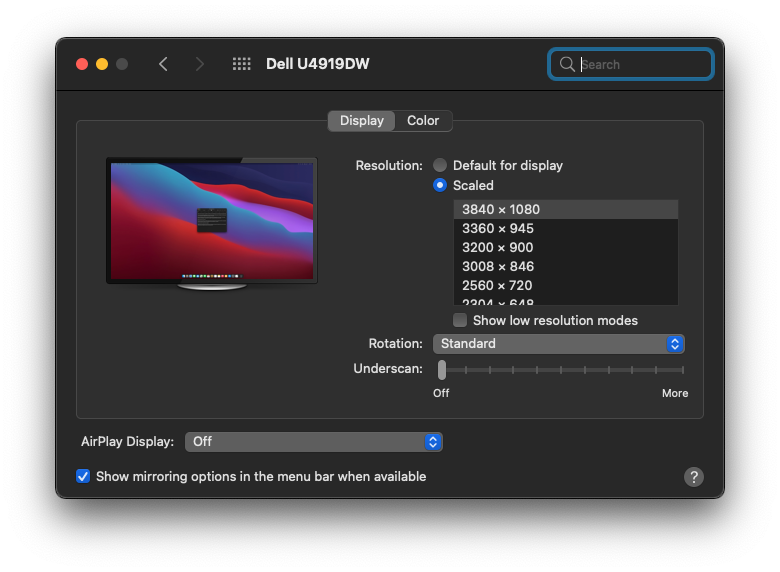Go back with the left chevron arrow

(163, 64)
